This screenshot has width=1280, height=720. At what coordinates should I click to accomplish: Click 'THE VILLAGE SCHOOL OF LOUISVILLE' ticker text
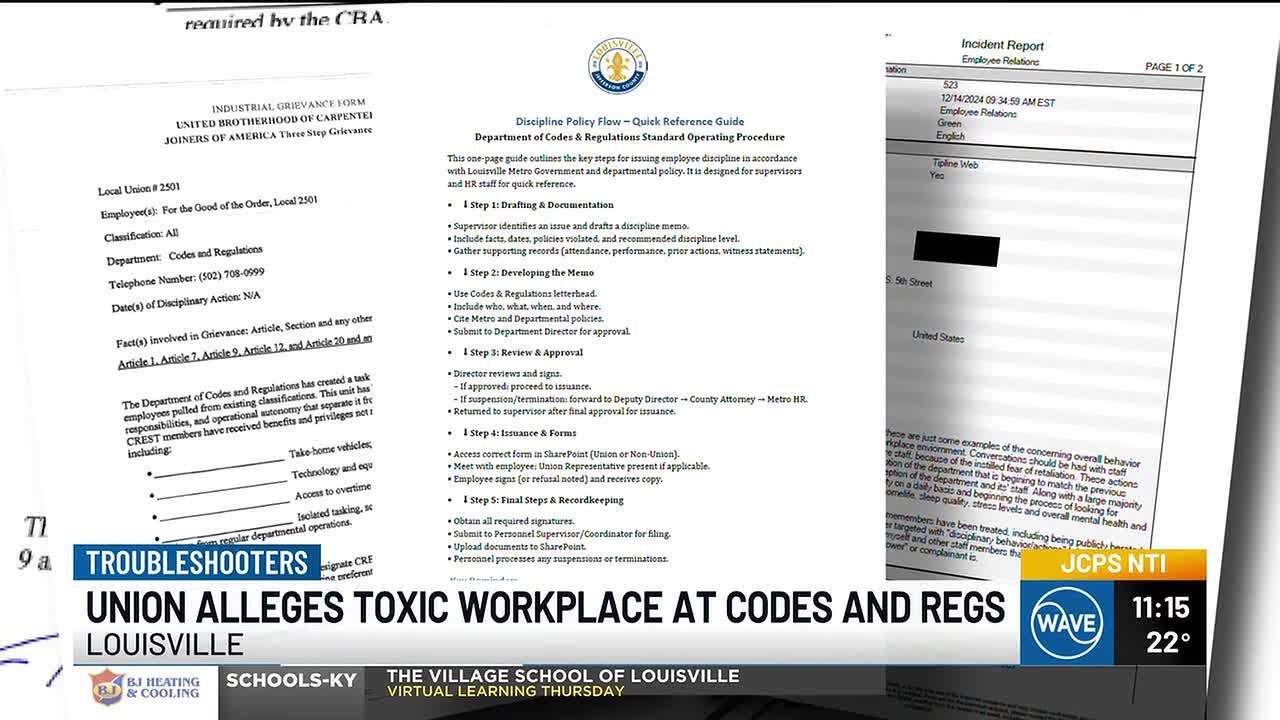[563, 676]
